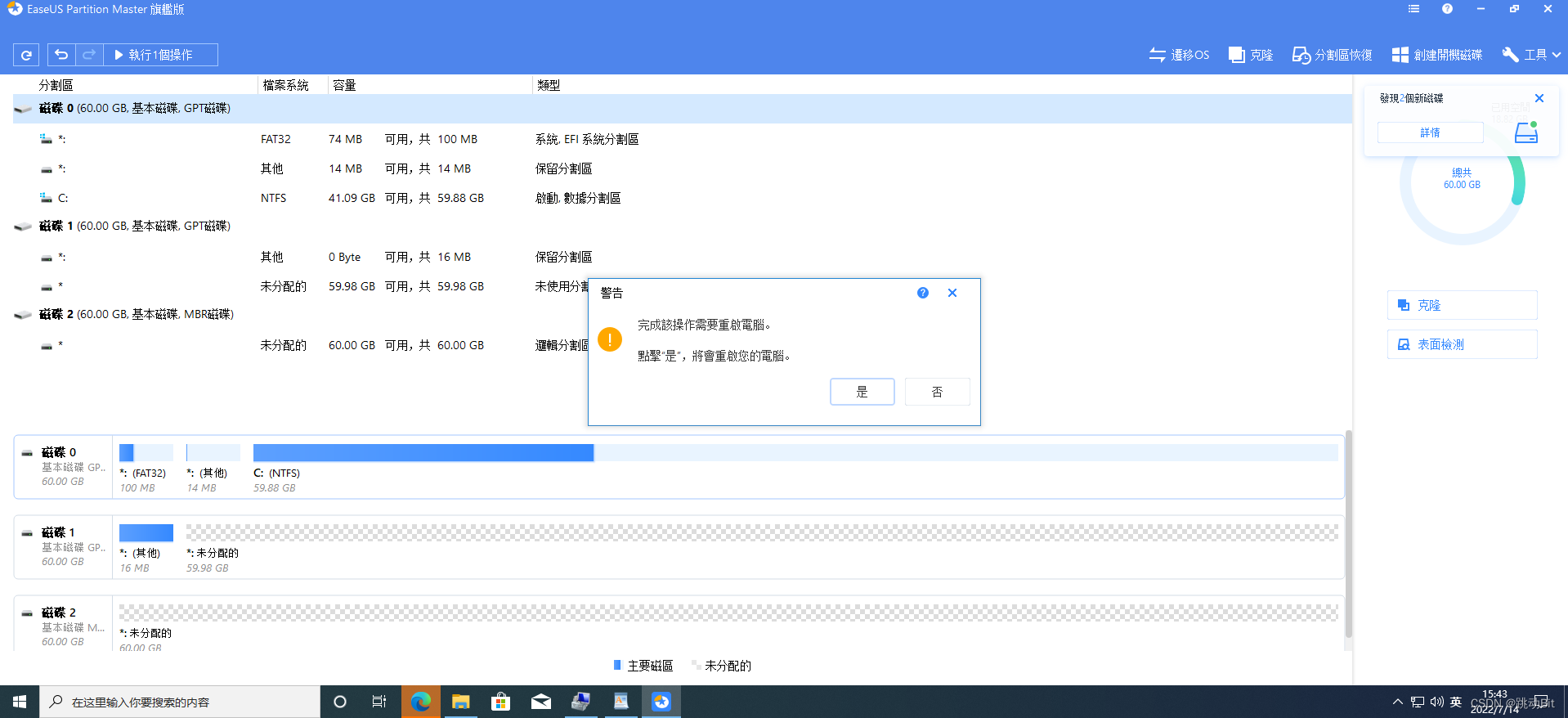Click the disk map vertical scrollbar
This screenshot has height=718, width=1568.
(x=1349, y=533)
